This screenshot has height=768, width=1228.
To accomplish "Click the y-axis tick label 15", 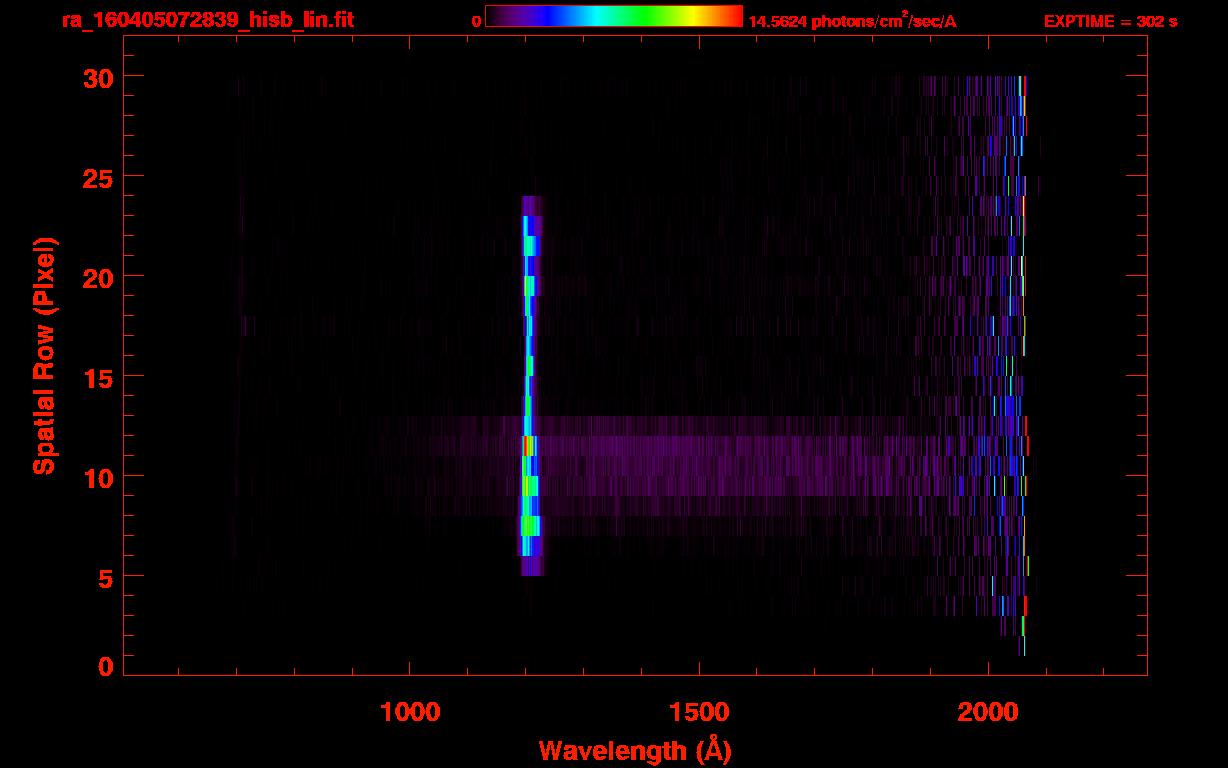I will 97,377.
